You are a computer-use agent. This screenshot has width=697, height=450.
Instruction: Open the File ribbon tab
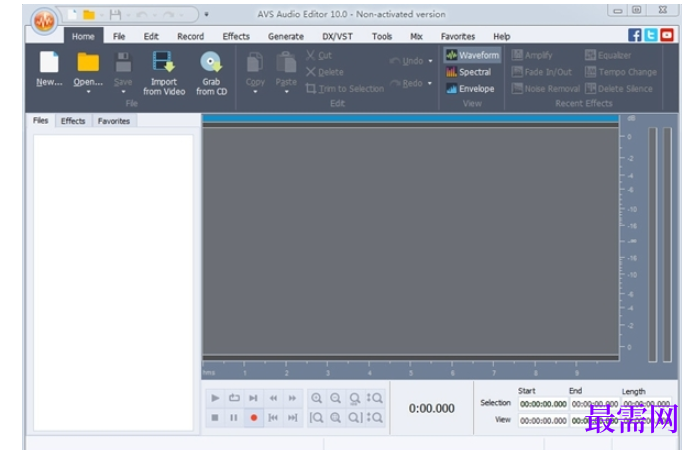(x=119, y=36)
